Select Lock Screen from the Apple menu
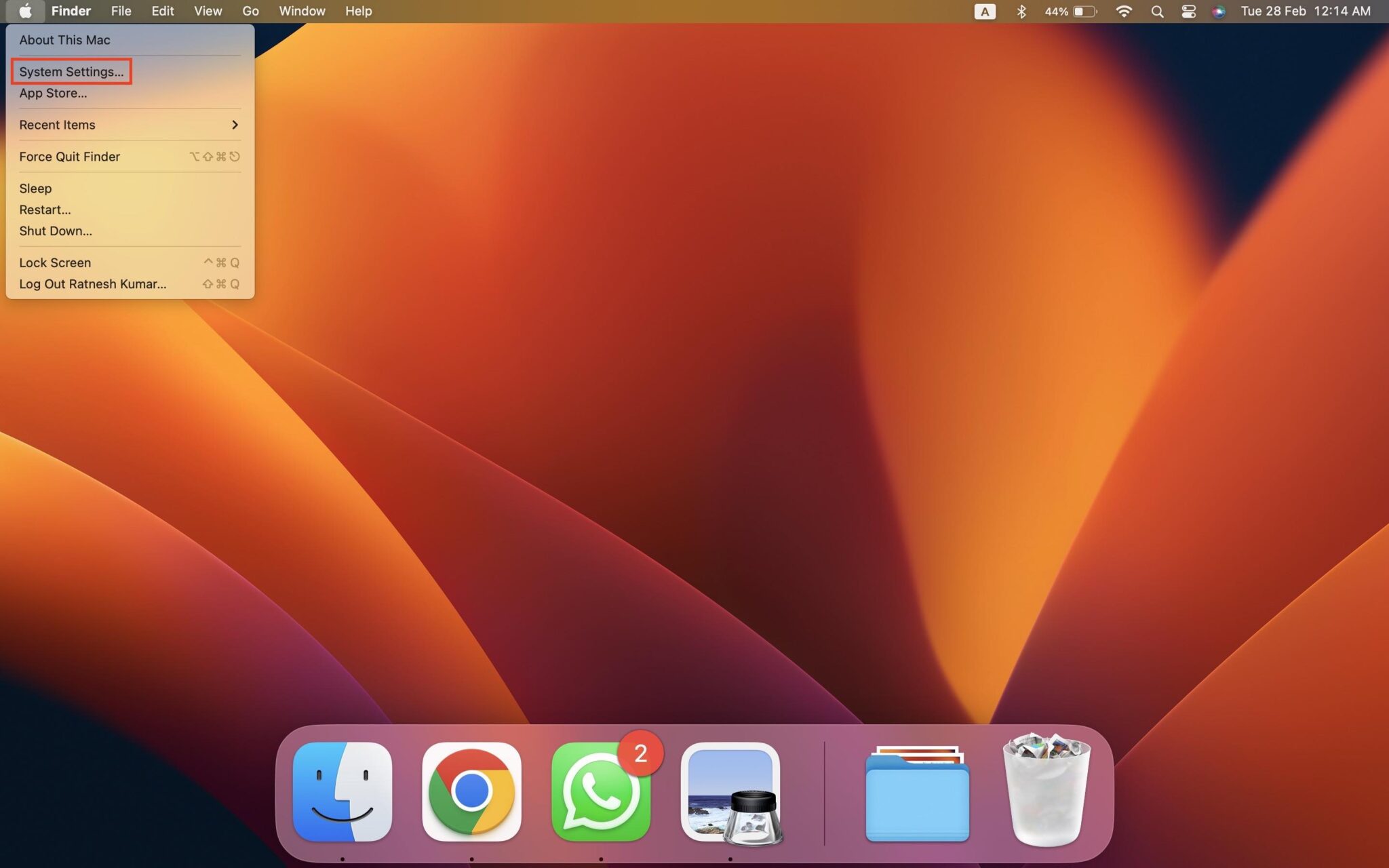Screen dimensions: 1389x868 (55, 262)
